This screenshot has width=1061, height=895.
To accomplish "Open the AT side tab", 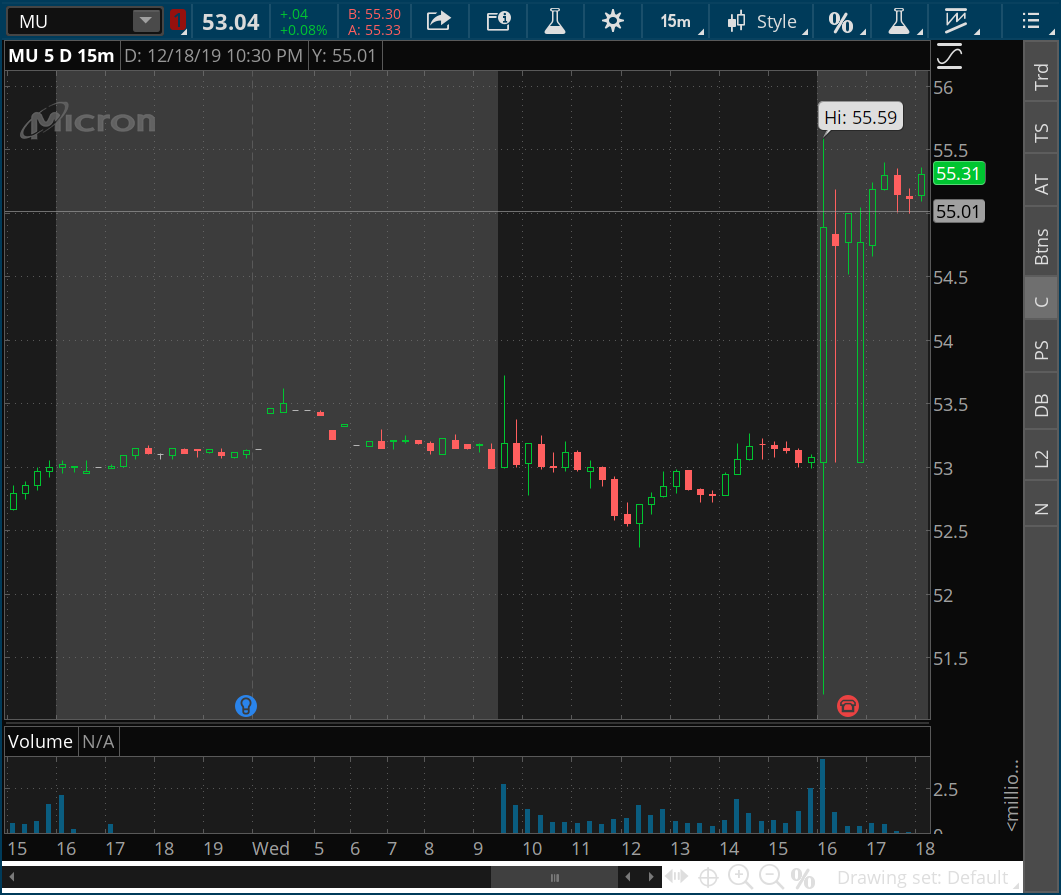I will [x=1041, y=184].
